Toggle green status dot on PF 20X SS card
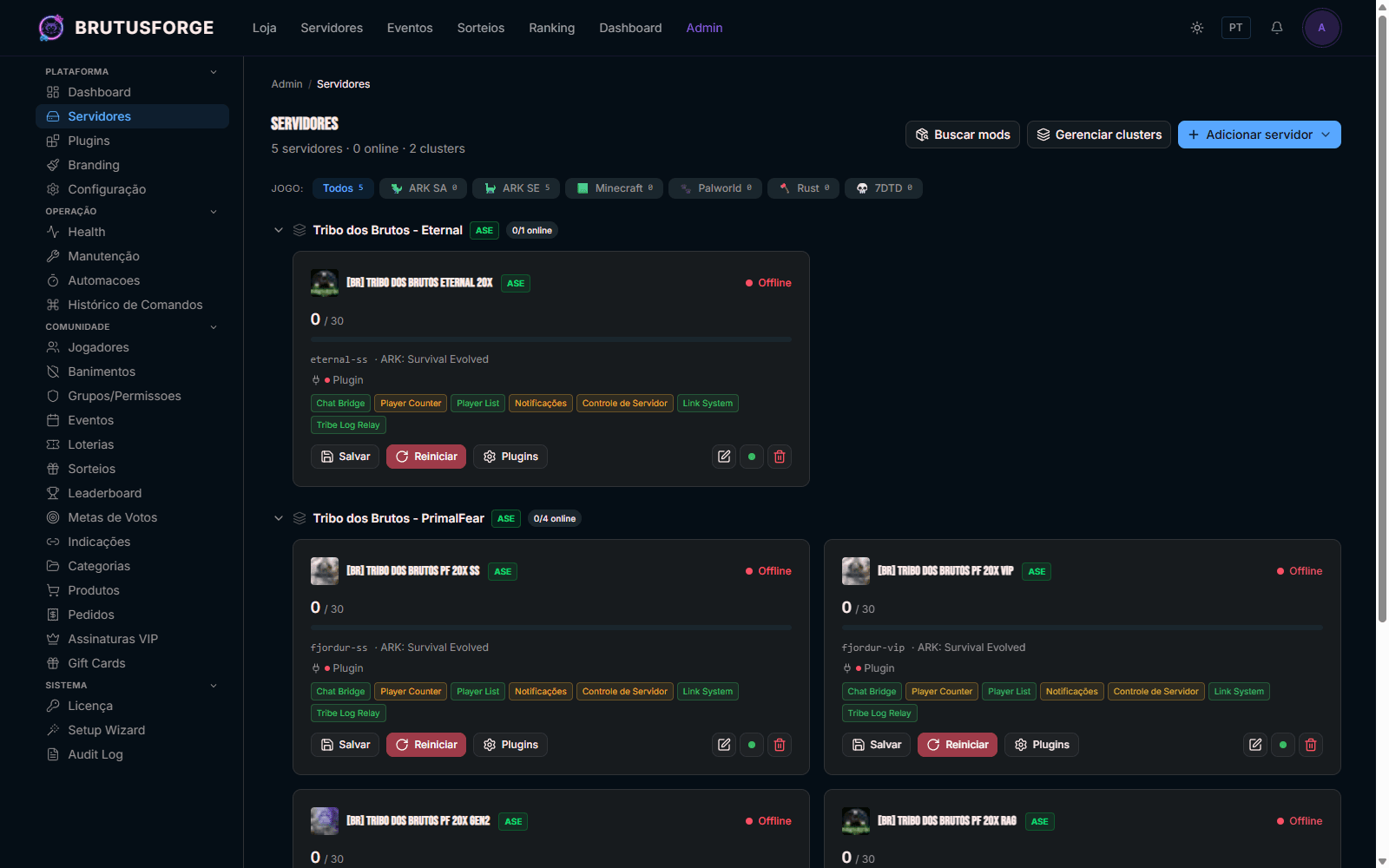 (x=752, y=745)
